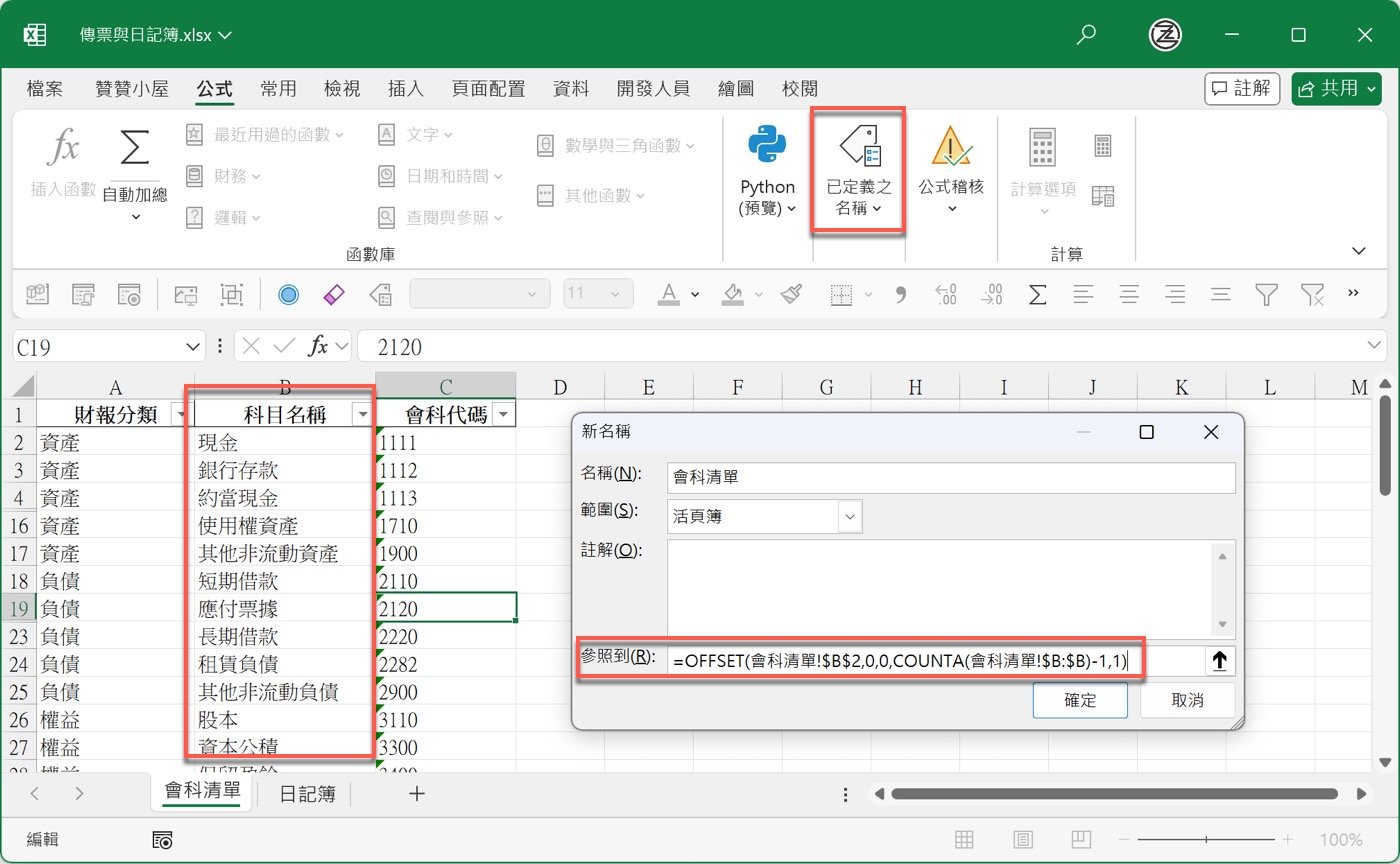Open the filter dropdown on 科目名稱 header
The image size is (1400, 864).
(362, 412)
